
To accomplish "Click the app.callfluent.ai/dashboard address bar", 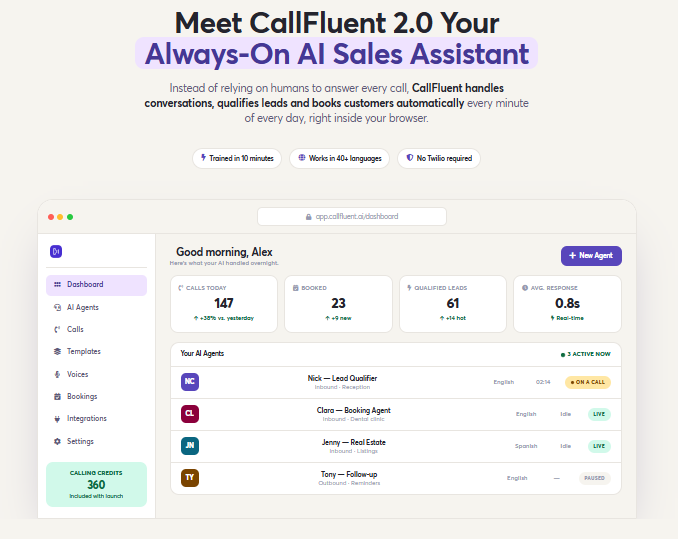I will (x=352, y=217).
